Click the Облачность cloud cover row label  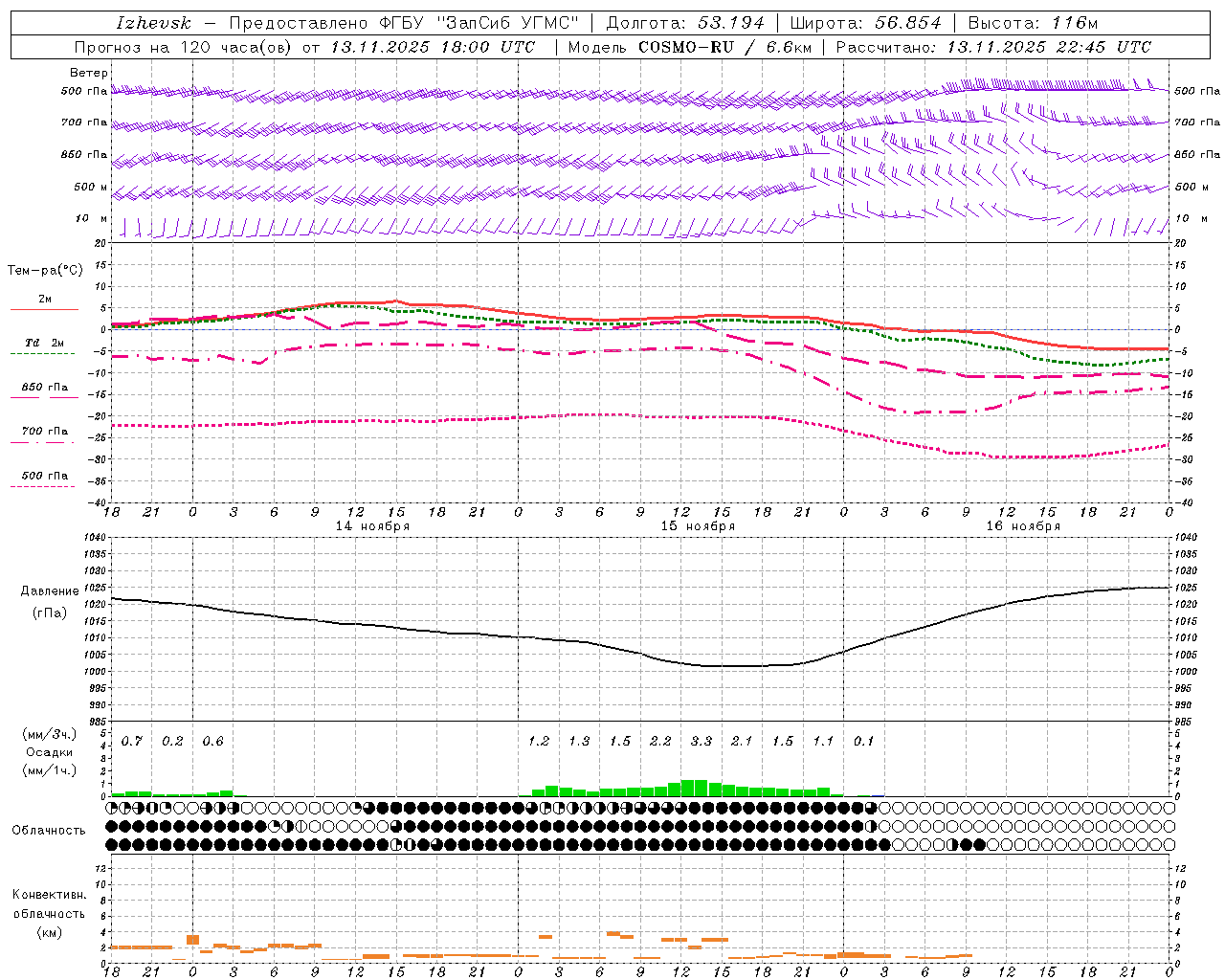pos(49,831)
